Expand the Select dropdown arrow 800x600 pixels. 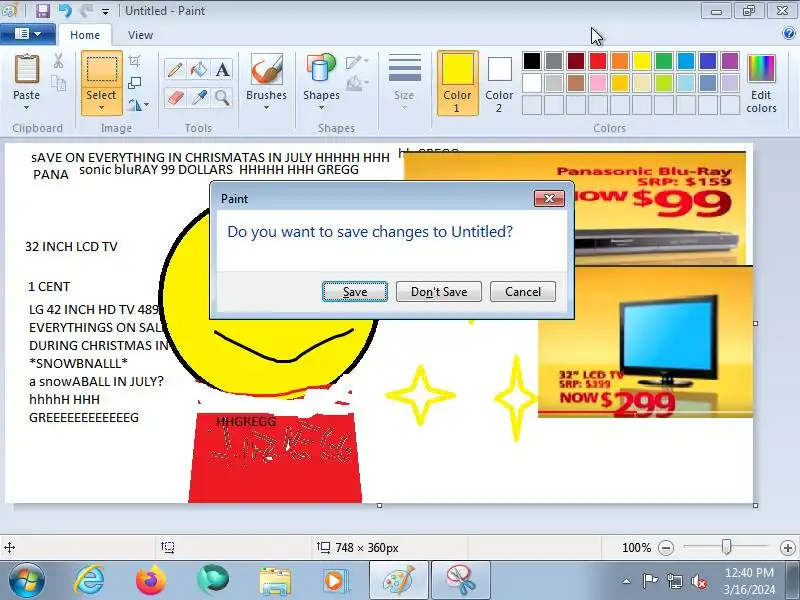coord(102,108)
